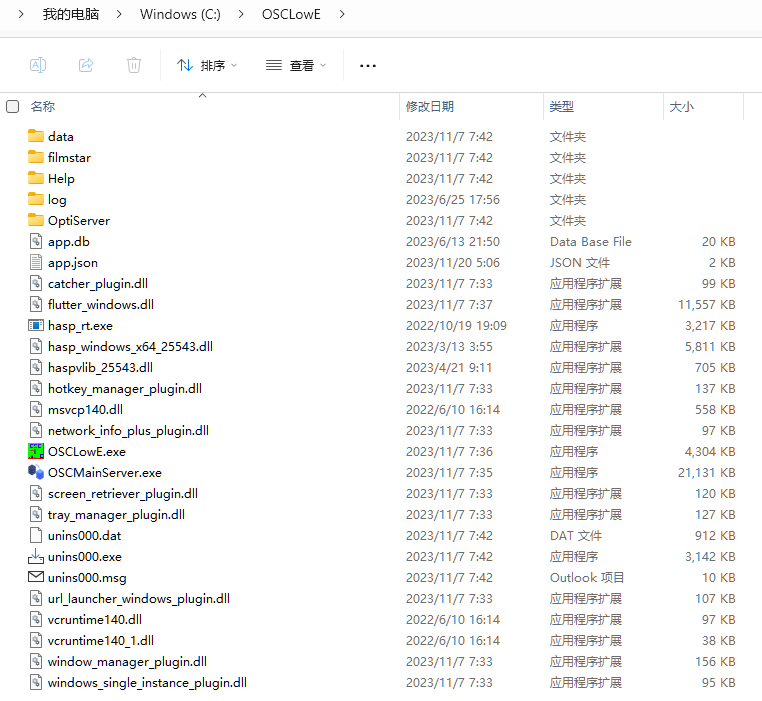Image resolution: width=762 pixels, height=701 pixels.
Task: Click the Rename toolbar icon
Action: pyautogui.click(x=38, y=65)
